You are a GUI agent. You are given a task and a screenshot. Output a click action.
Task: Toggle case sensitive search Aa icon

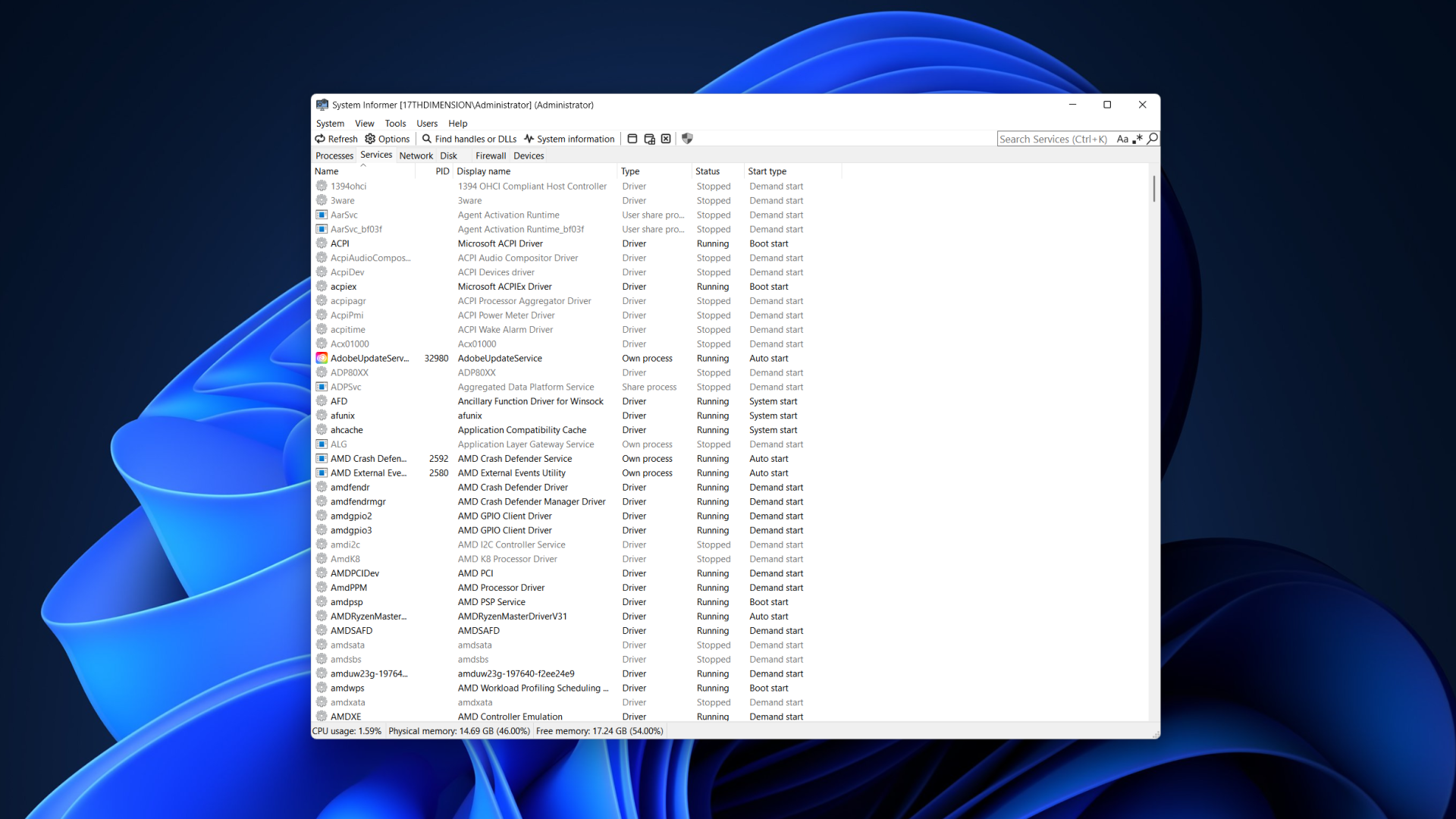tap(1122, 139)
